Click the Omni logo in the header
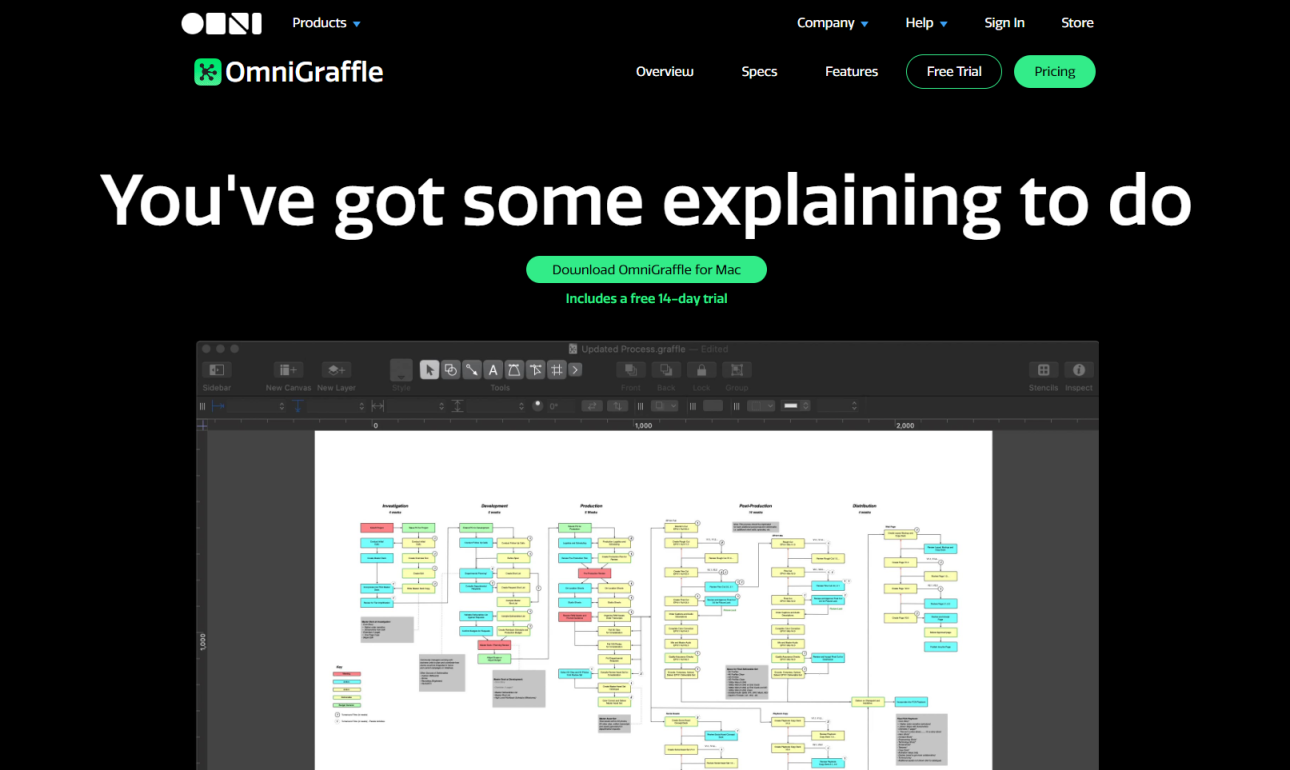1290x770 pixels. (x=221, y=23)
